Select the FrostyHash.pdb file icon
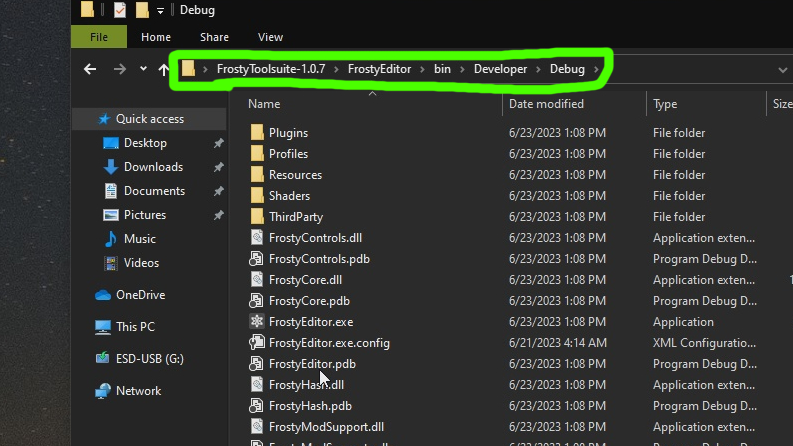793x446 pixels. coord(256,406)
